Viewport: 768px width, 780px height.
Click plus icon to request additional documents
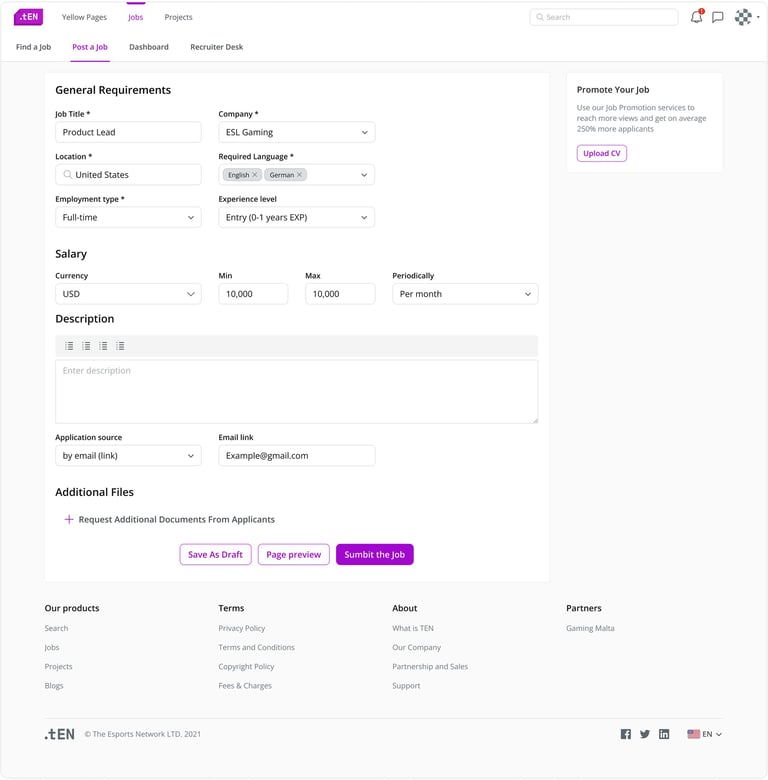69,520
